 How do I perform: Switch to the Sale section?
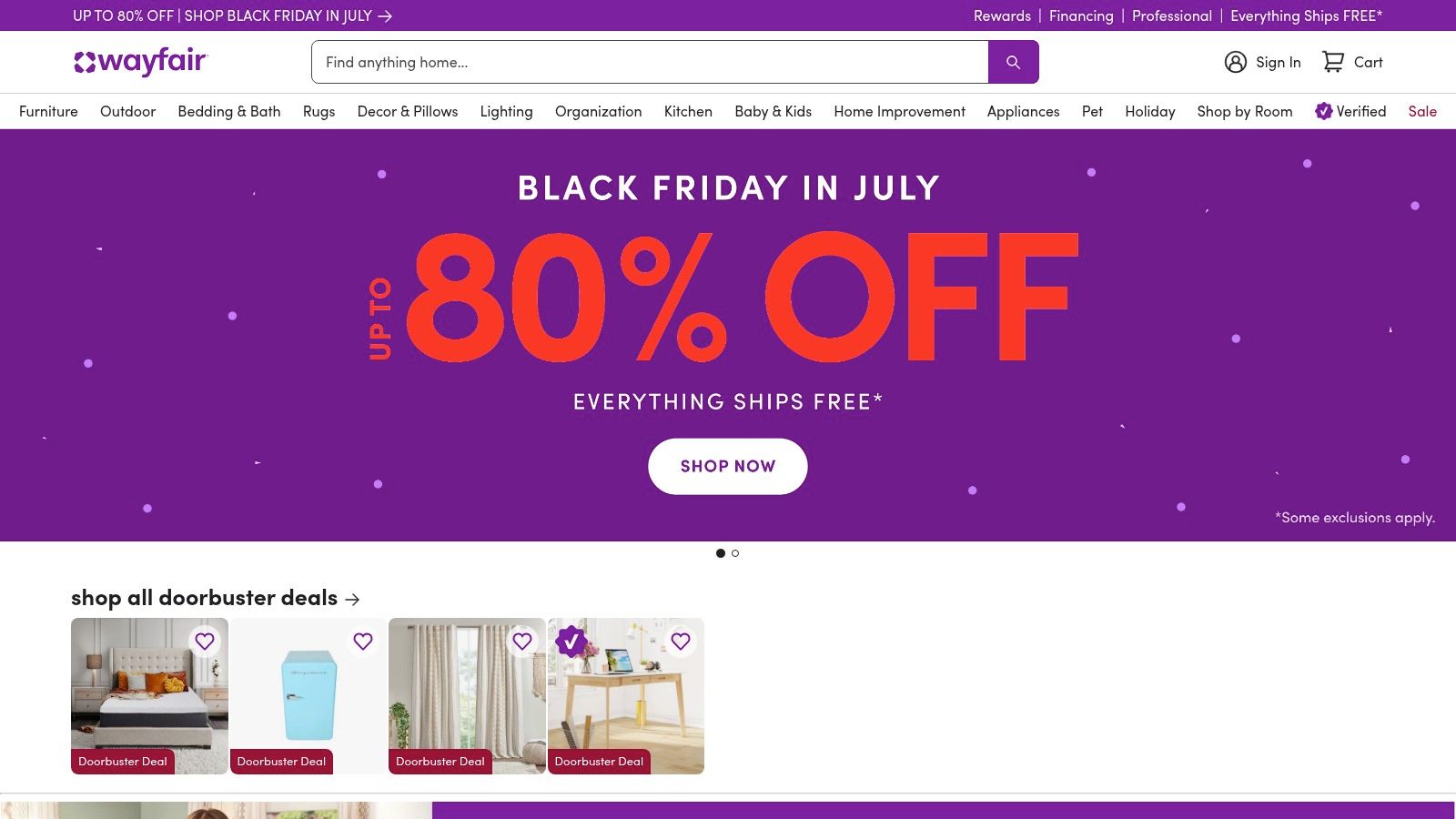(x=1422, y=111)
